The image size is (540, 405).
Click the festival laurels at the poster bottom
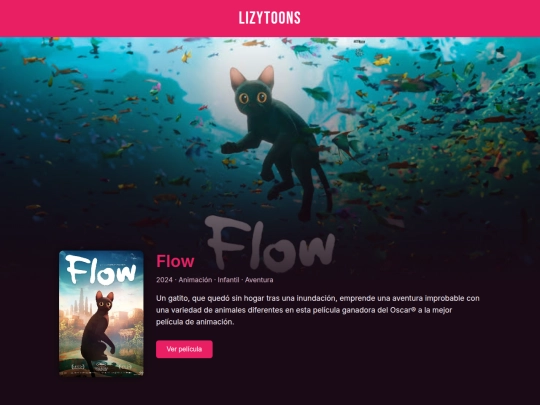pos(101,367)
